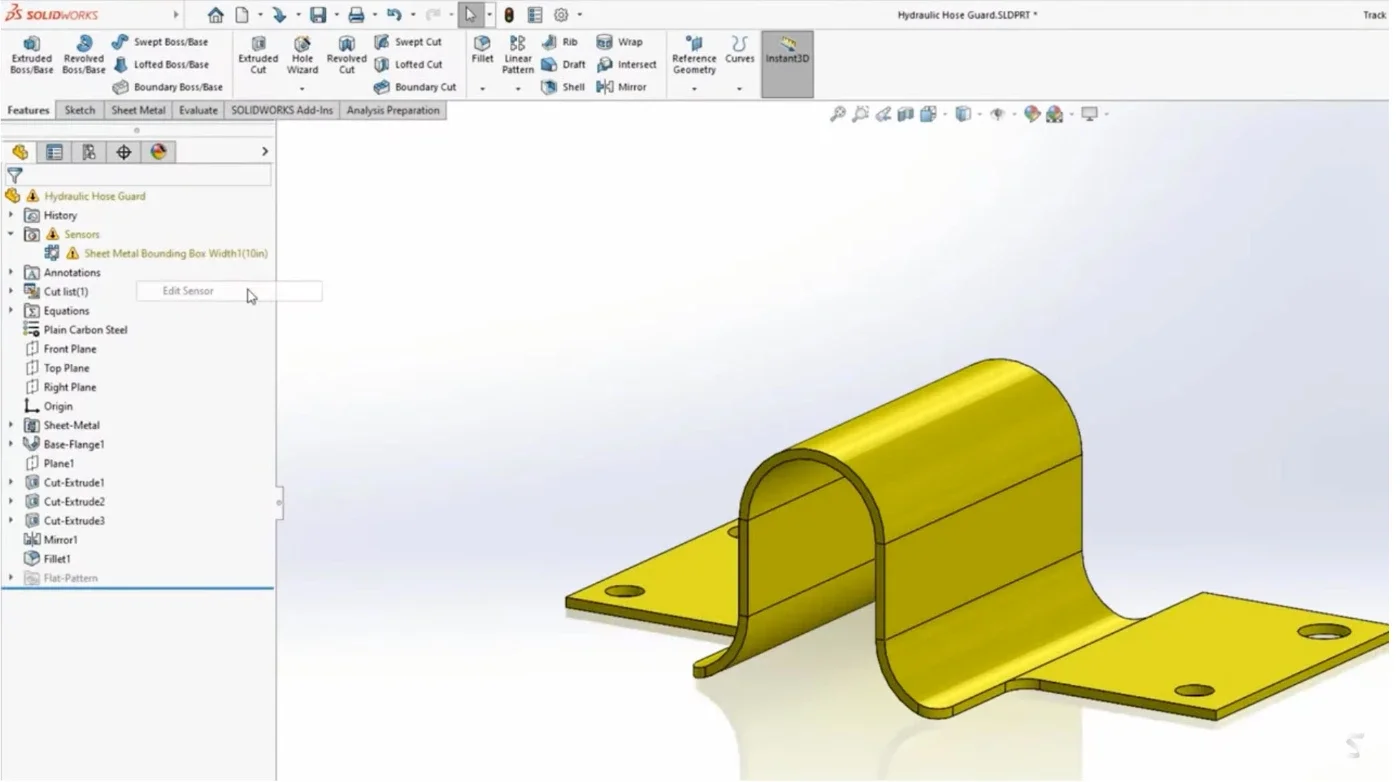Select the Extruded Boss/Base tool
Image resolution: width=1400 pixels, height=782 pixels.
click(x=31, y=55)
